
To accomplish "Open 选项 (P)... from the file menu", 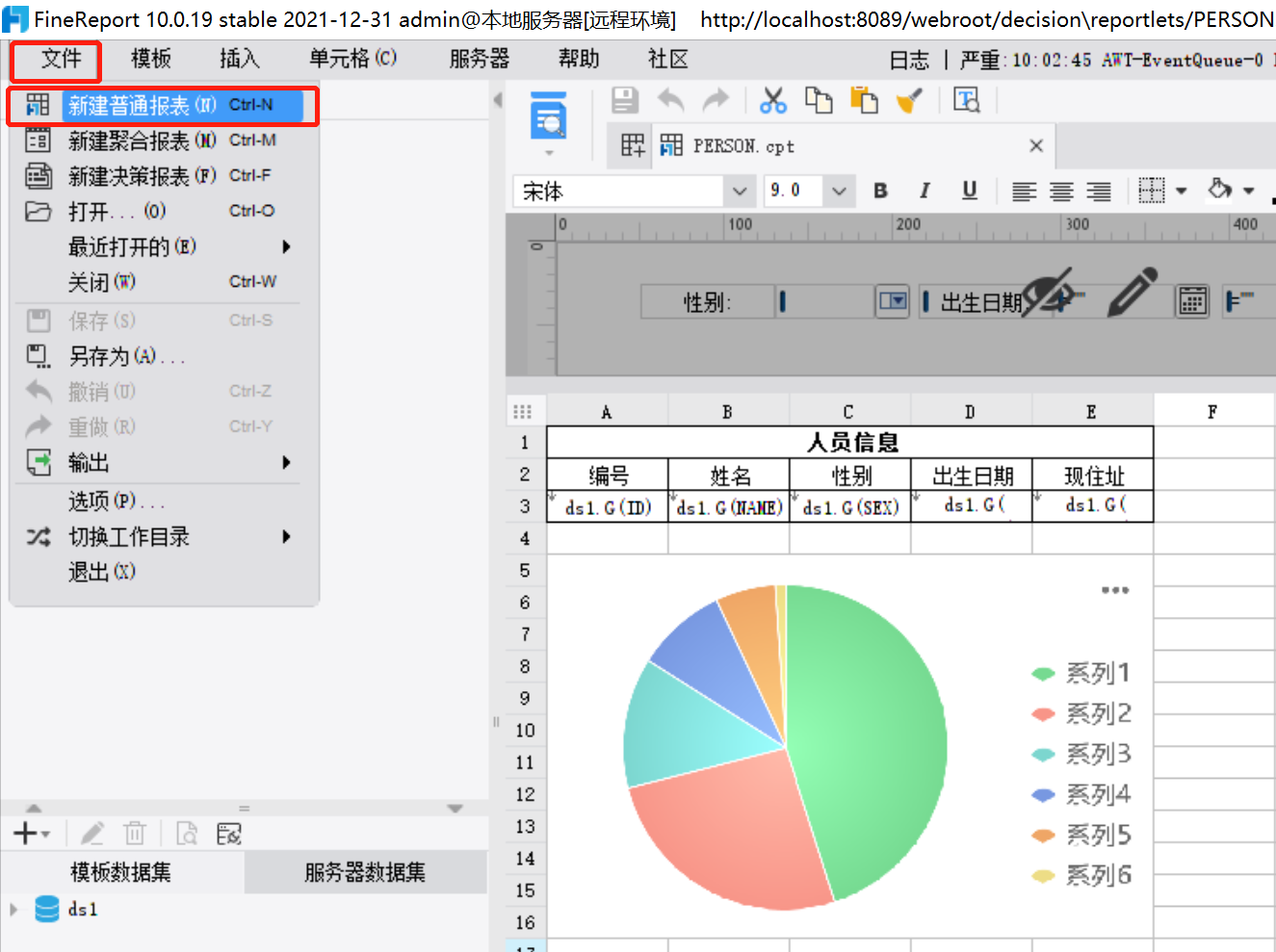I will tap(163, 501).
